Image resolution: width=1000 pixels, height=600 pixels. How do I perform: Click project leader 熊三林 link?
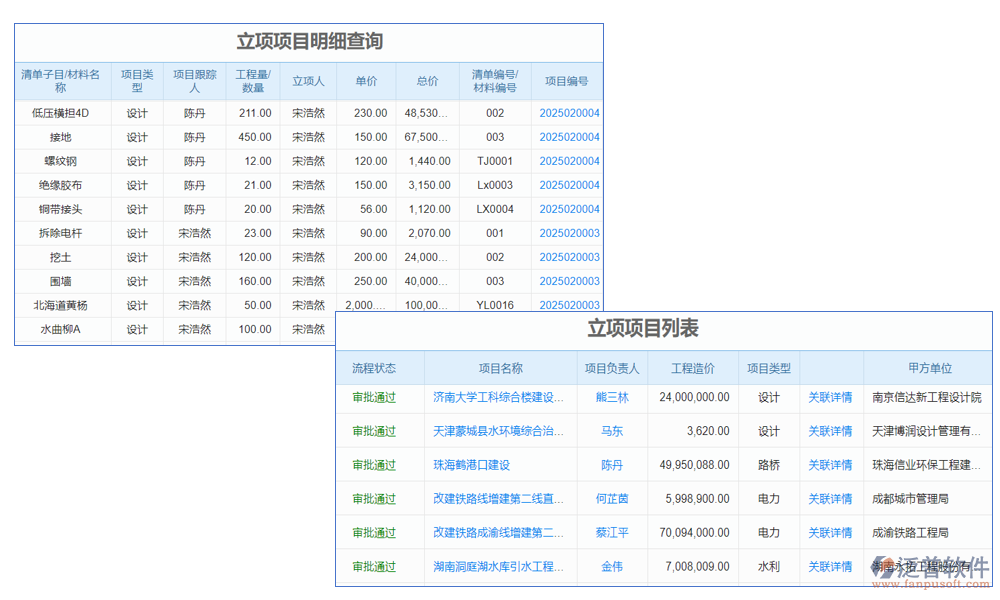tap(613, 395)
